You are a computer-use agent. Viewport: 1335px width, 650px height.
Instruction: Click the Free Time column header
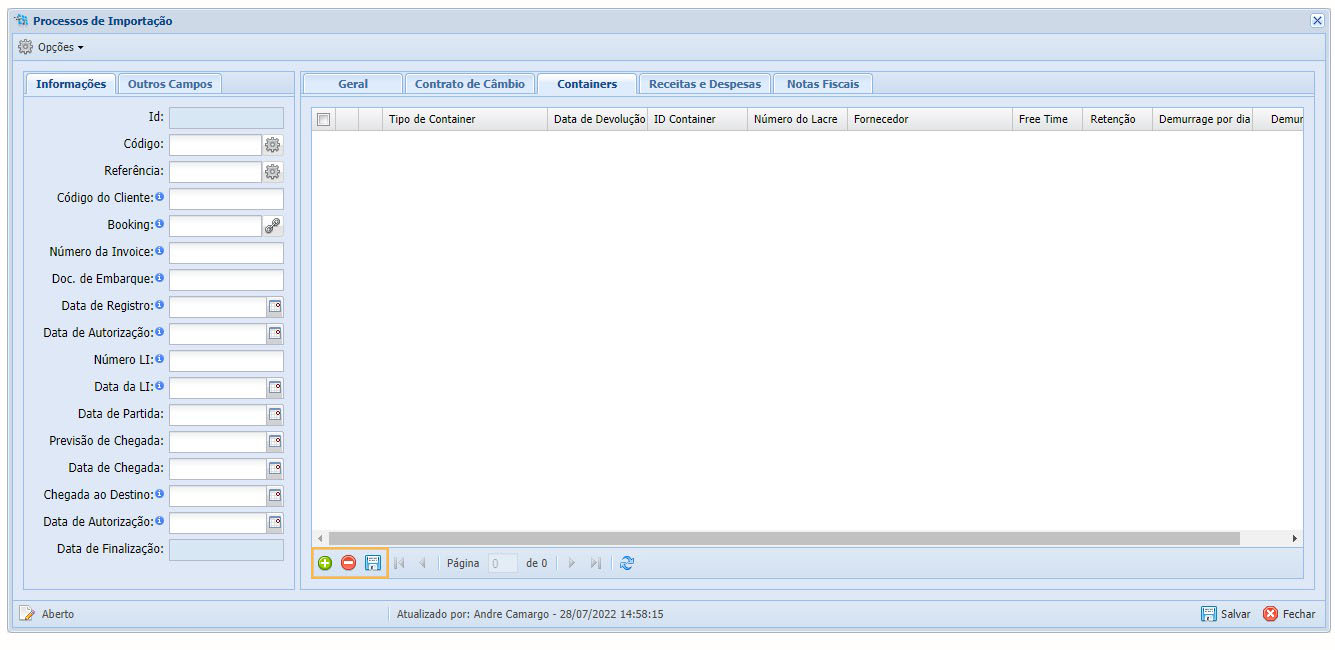click(x=1048, y=119)
